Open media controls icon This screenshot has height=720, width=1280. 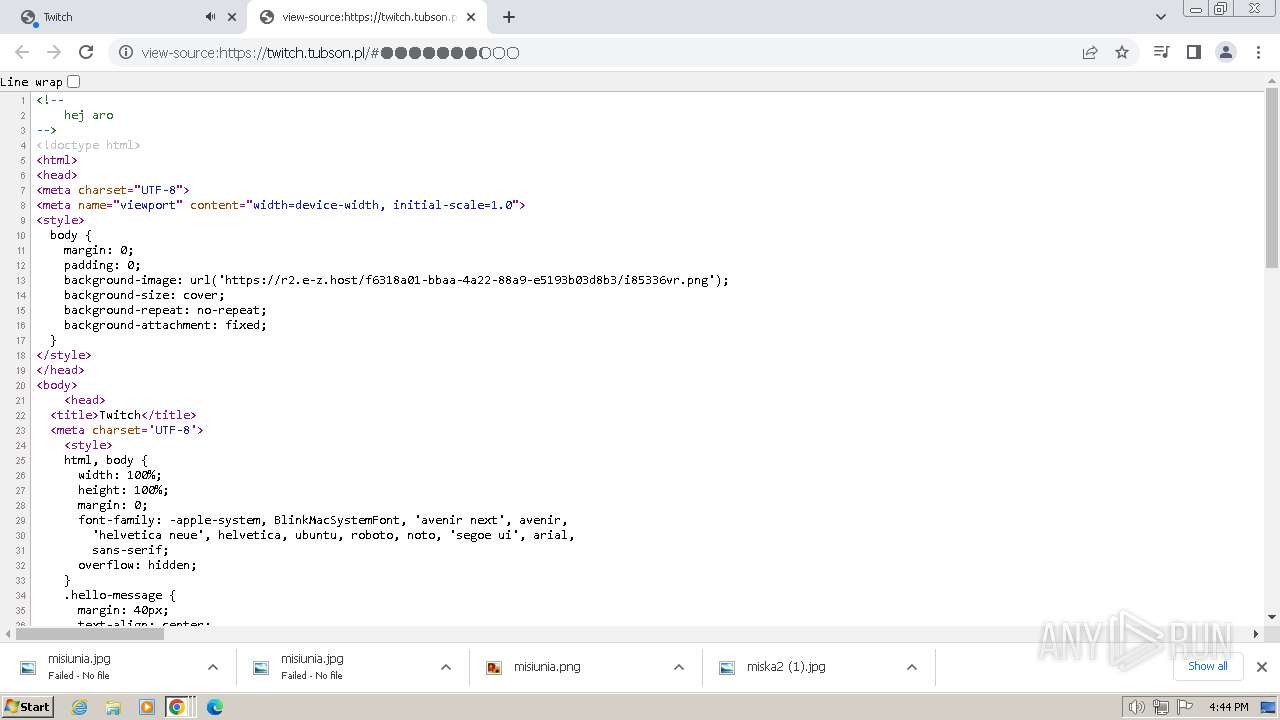[1161, 52]
